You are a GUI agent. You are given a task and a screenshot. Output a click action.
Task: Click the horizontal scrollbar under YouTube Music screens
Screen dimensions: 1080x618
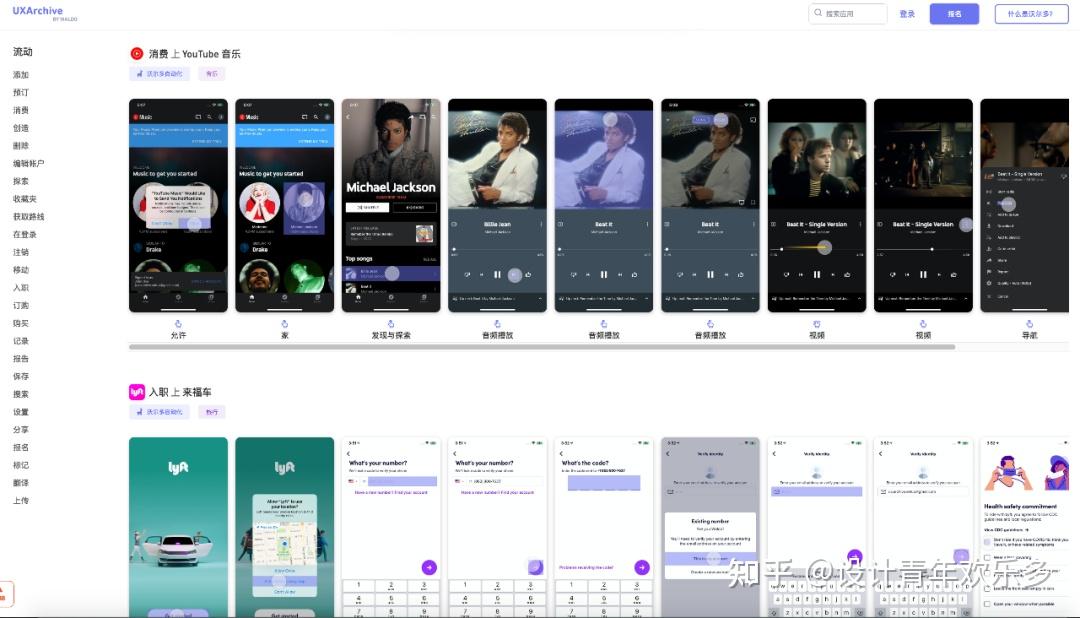[541, 347]
